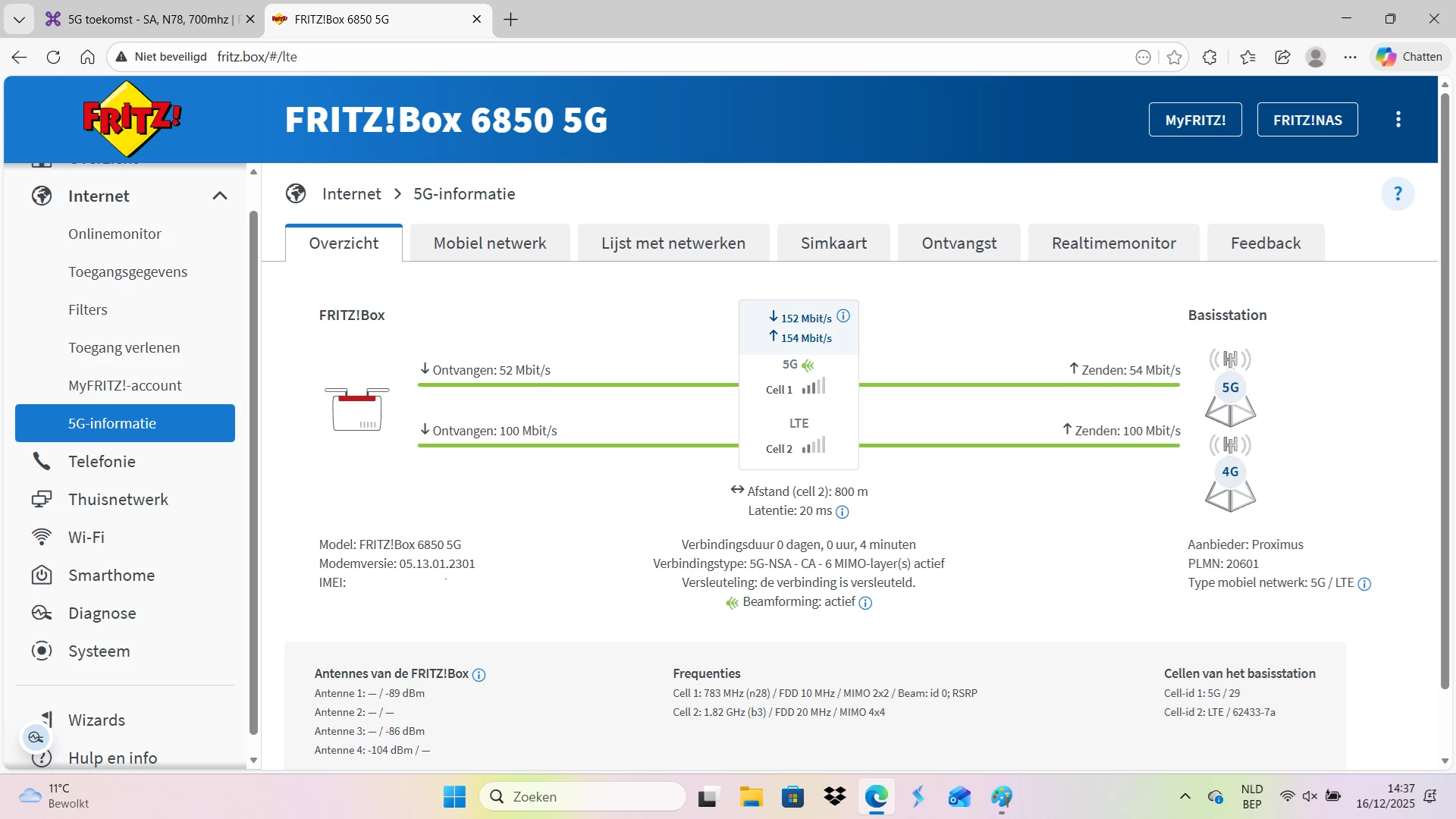Screen dimensions: 1456x819
Task: Click the MyFRITZ! button
Action: 1195,120
